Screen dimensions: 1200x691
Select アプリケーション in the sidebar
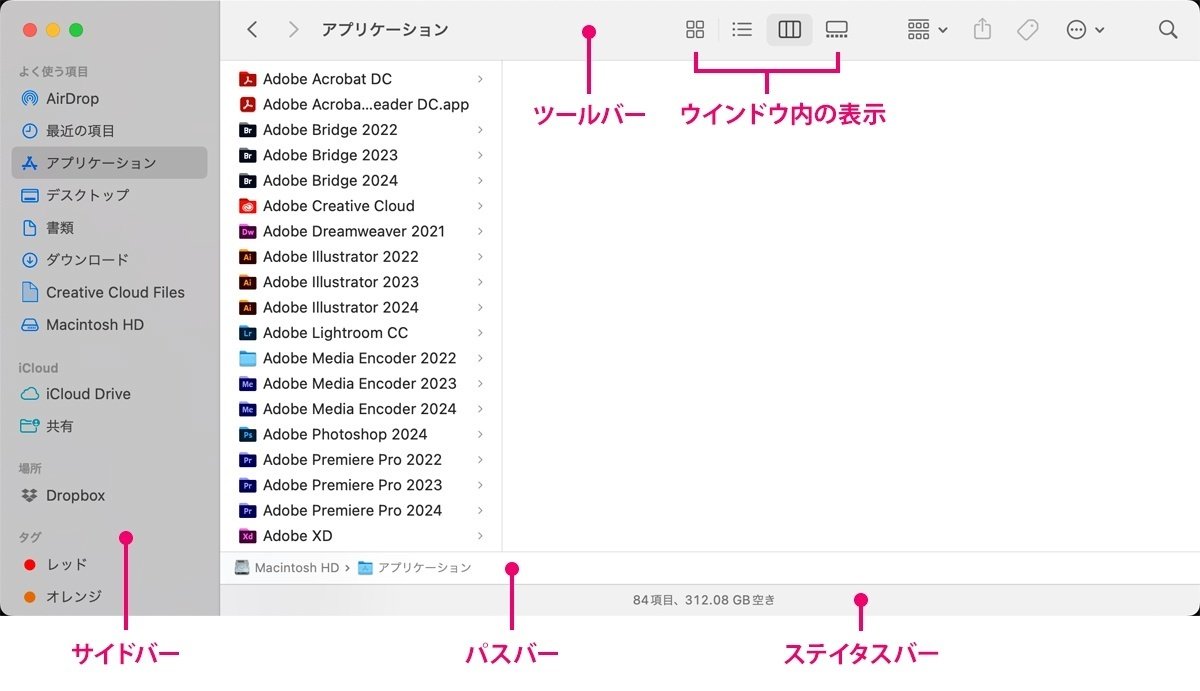tap(109, 163)
